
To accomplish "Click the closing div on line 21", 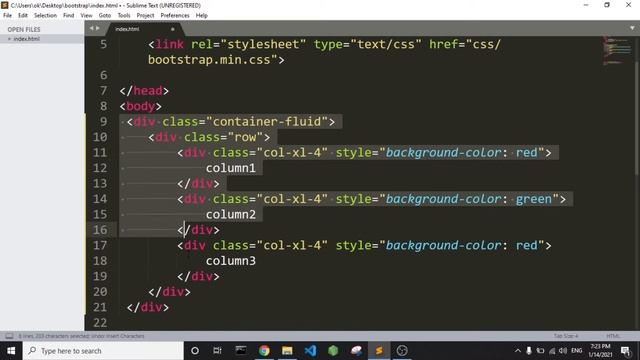I will [148, 307].
